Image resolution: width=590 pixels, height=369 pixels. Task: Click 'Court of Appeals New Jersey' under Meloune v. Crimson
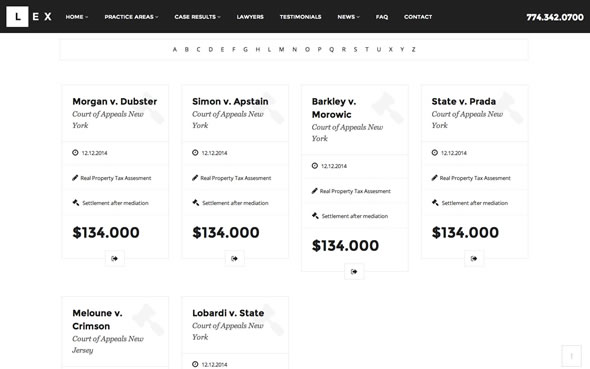click(x=108, y=345)
